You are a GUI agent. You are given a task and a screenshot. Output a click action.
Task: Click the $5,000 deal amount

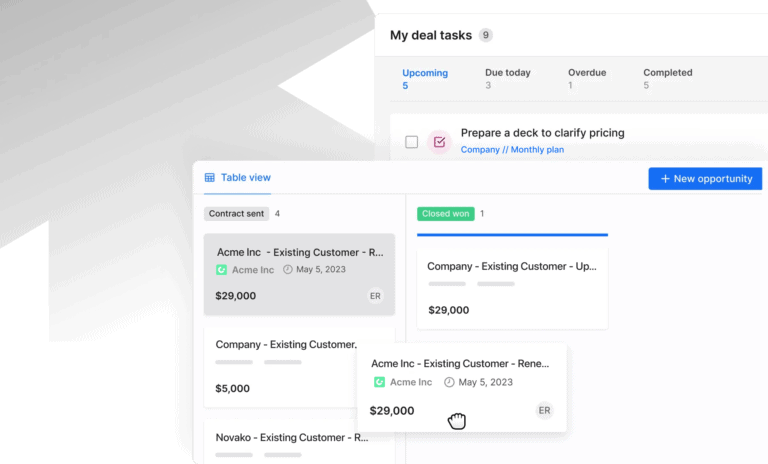pos(233,389)
